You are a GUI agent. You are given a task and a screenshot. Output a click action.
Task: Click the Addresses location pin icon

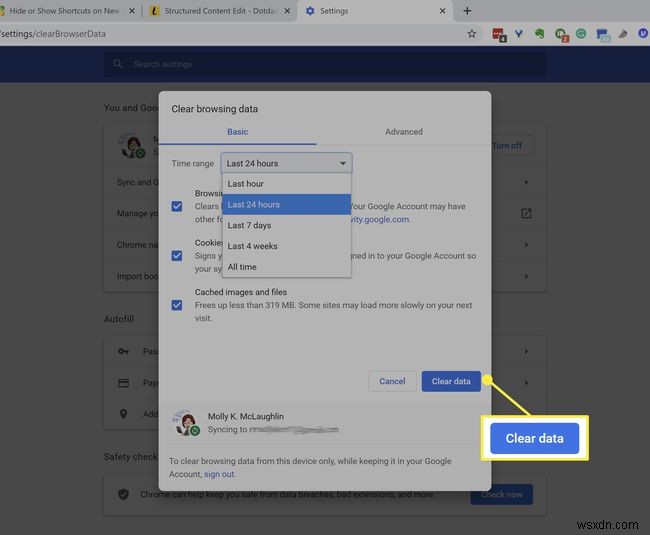(x=124, y=414)
